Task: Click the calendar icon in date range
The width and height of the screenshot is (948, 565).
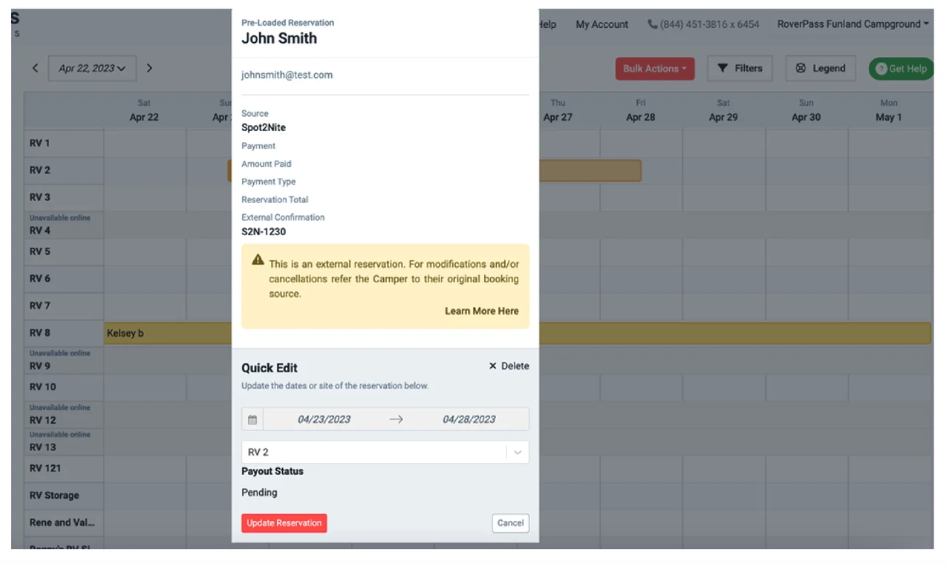Action: coord(253,419)
